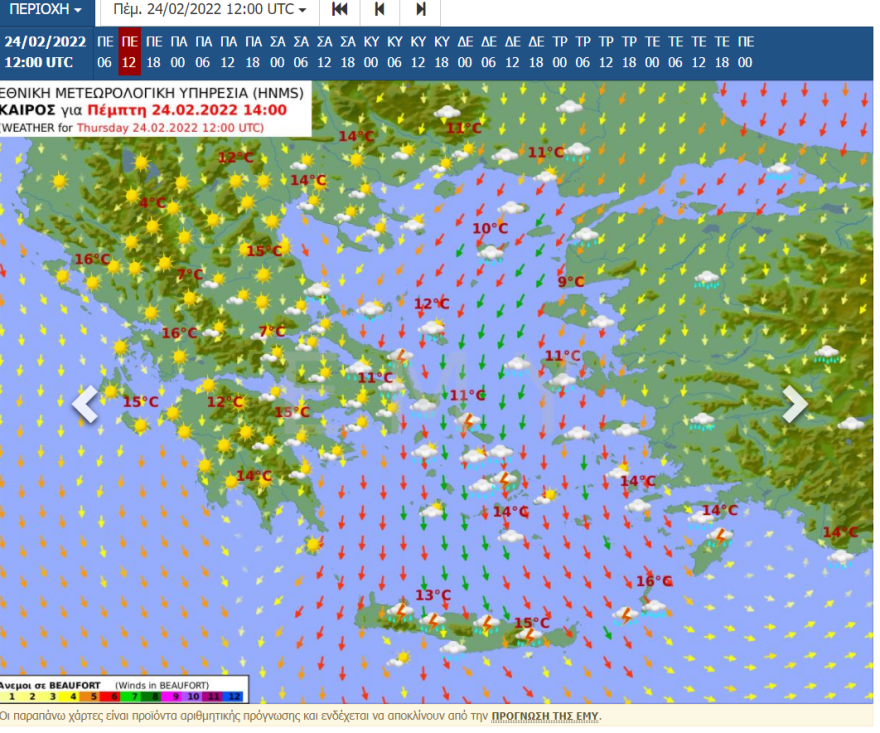Jump to the first forecast frame
The height and width of the screenshot is (733, 880).
click(x=340, y=10)
